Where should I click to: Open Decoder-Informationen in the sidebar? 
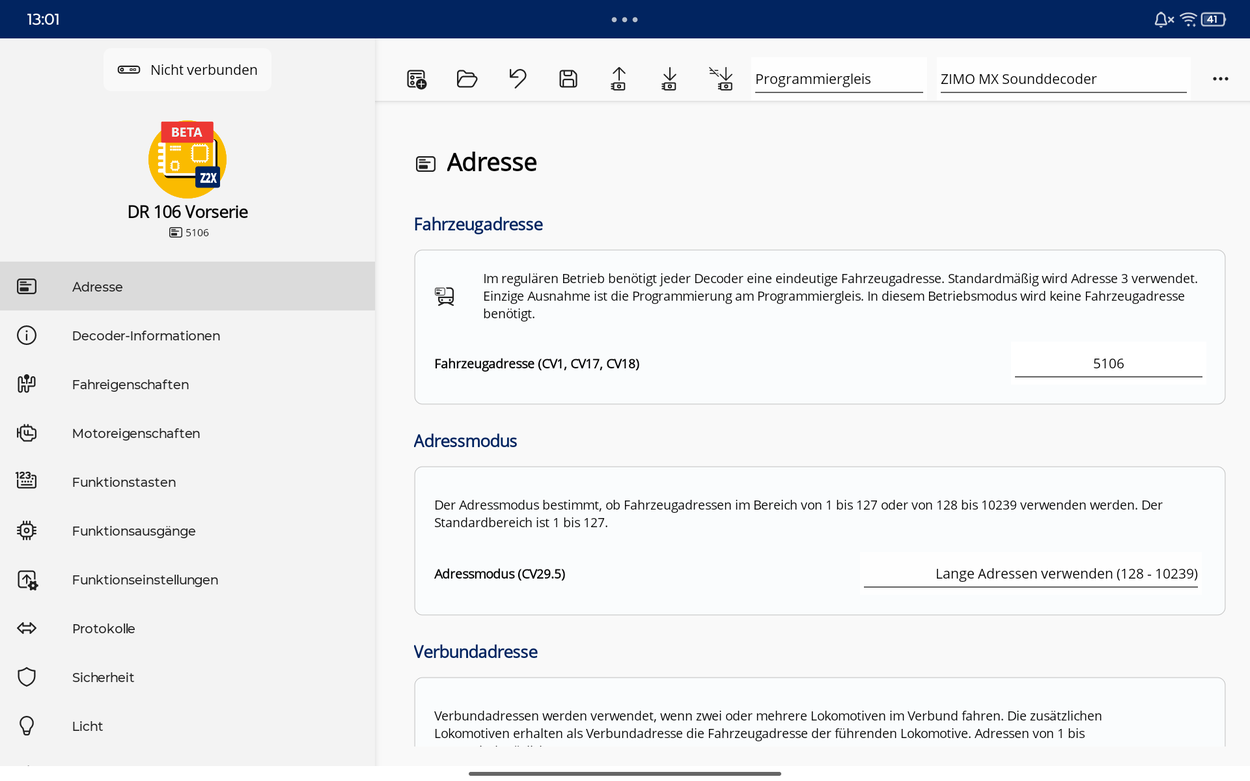(146, 336)
